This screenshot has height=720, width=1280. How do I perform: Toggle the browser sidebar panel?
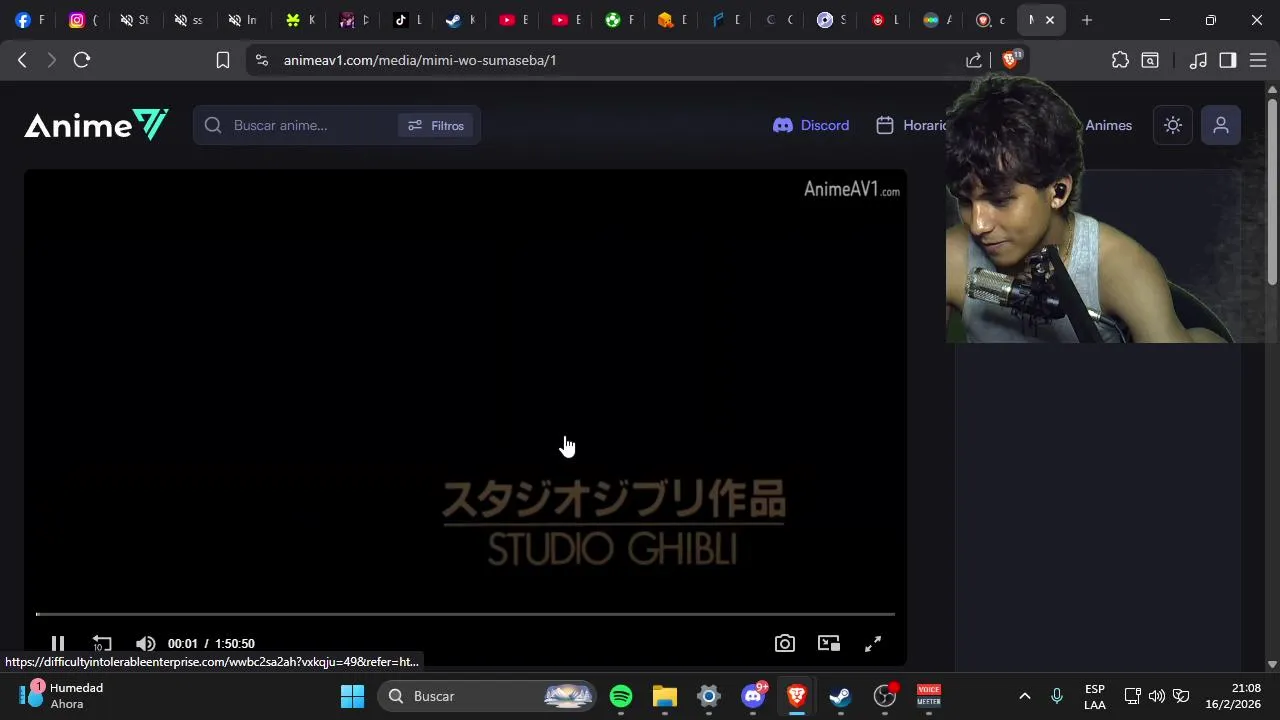point(1228,60)
